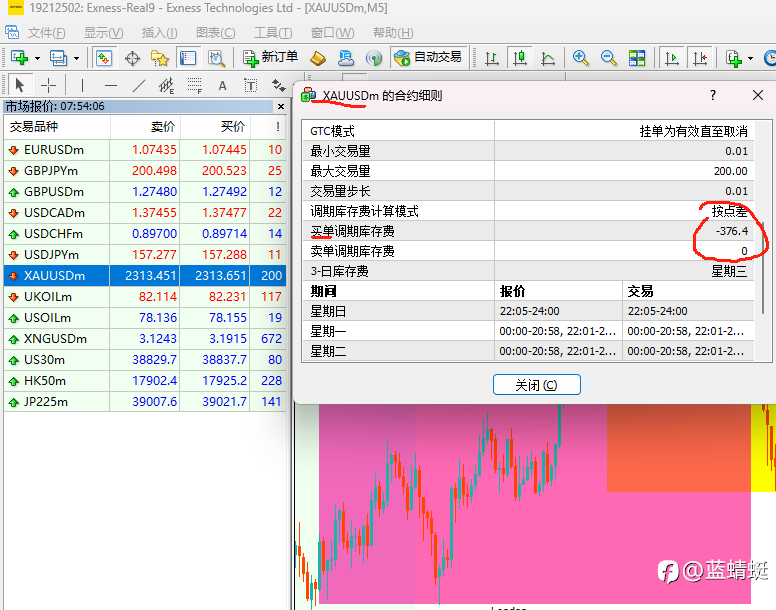Image resolution: width=776 pixels, height=610 pixels.
Task: Click the MQL5 market cloud icon
Action: [346, 58]
